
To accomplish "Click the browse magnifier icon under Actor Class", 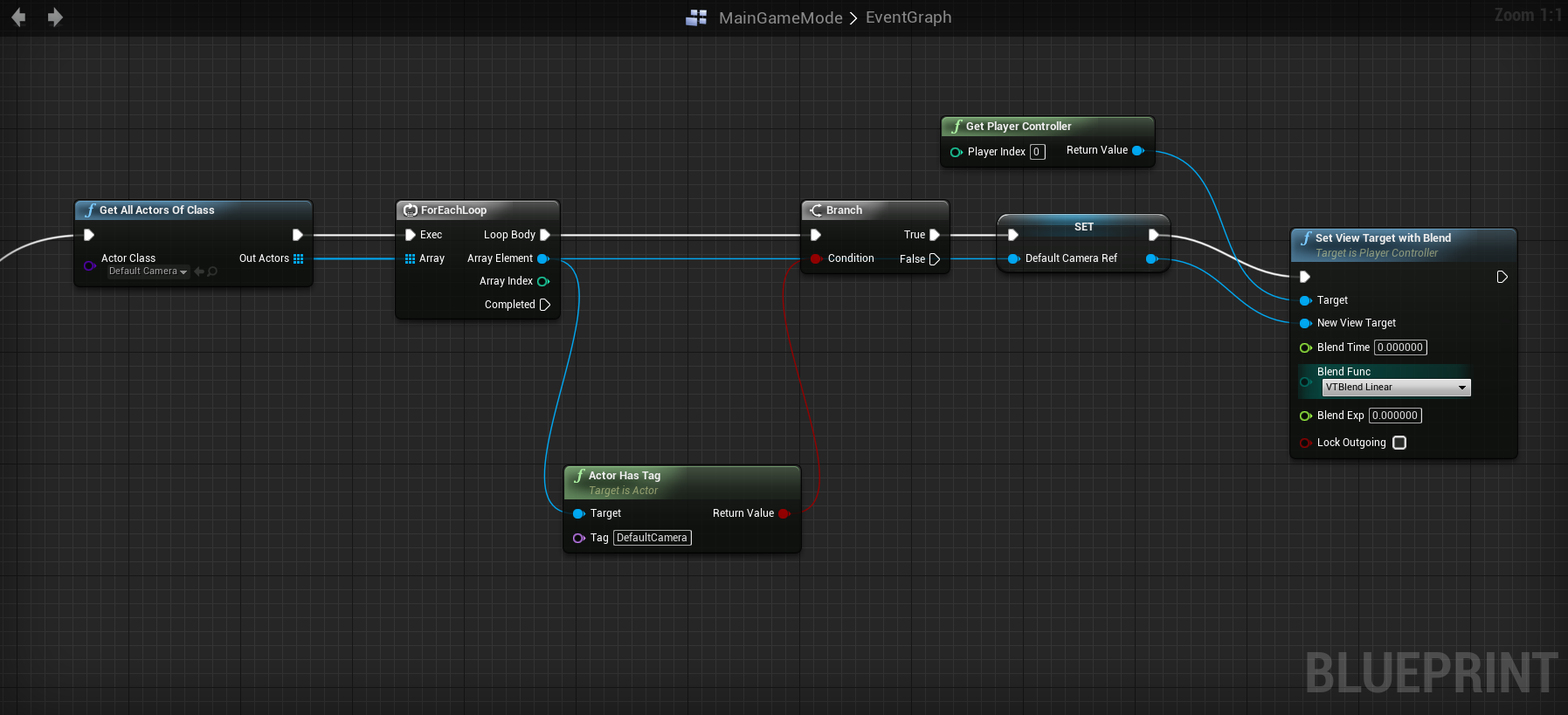I will 212,272.
